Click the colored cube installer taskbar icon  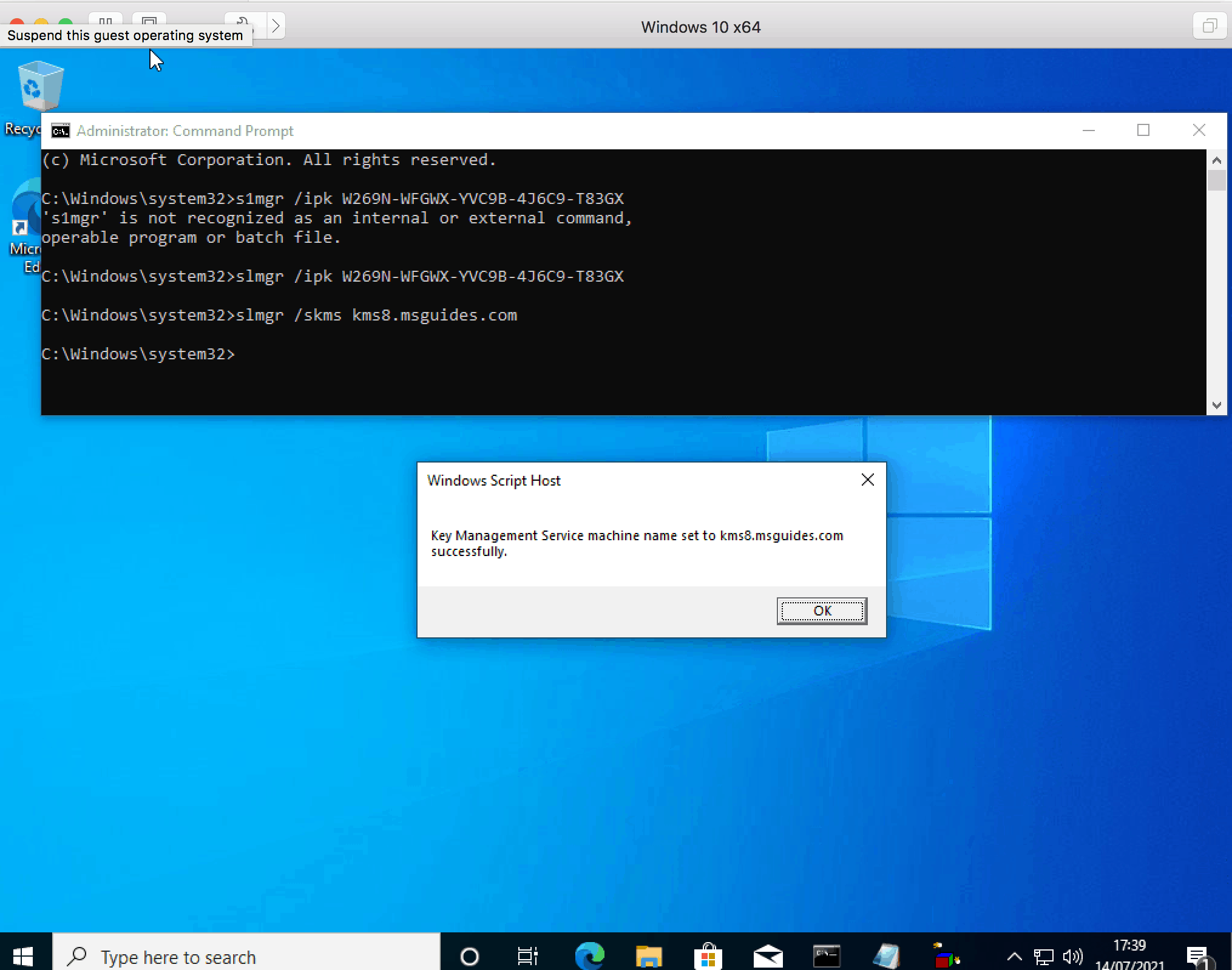(946, 955)
